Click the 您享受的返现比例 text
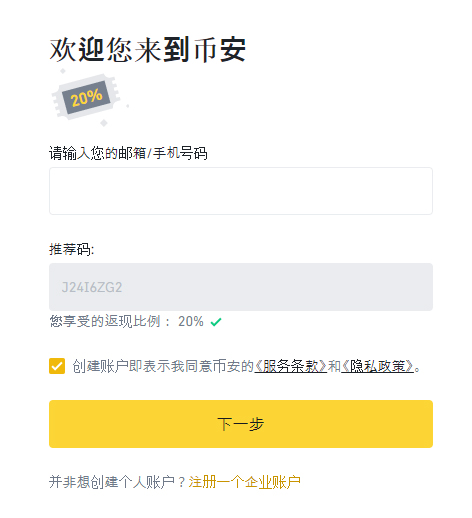The height and width of the screenshot is (518, 472). tap(105, 321)
